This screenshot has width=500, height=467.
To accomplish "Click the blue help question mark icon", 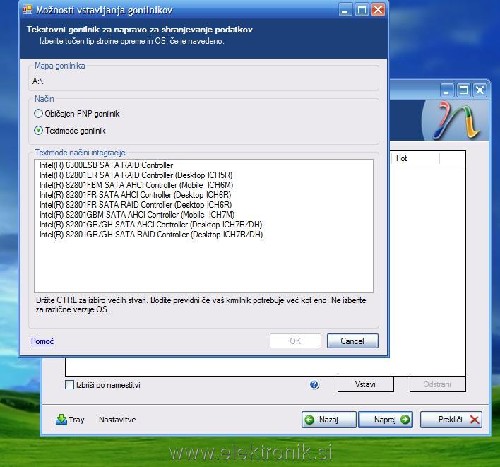I will tap(314, 385).
